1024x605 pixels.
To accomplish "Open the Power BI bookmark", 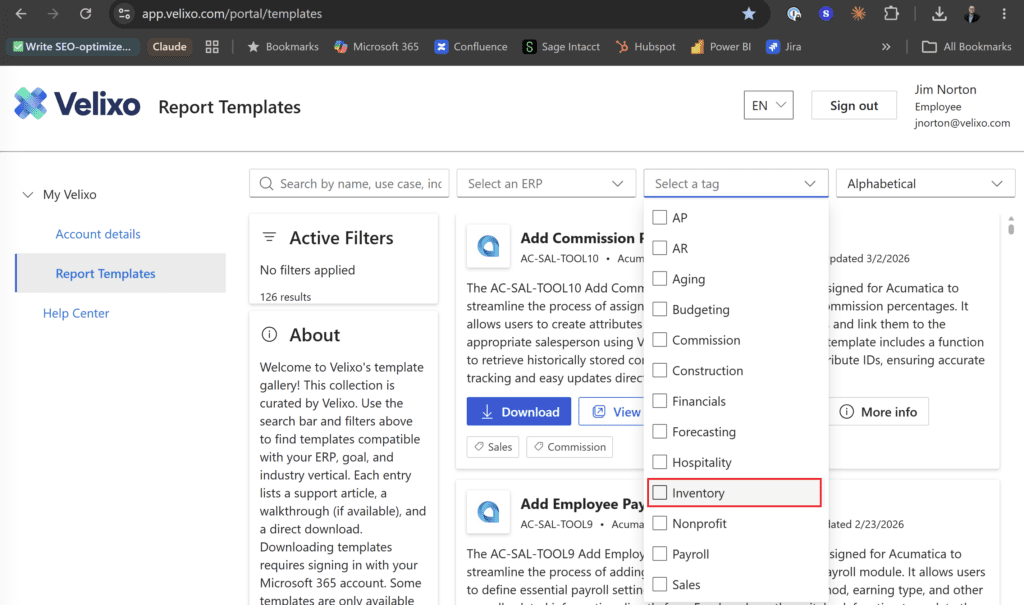I will (721, 47).
